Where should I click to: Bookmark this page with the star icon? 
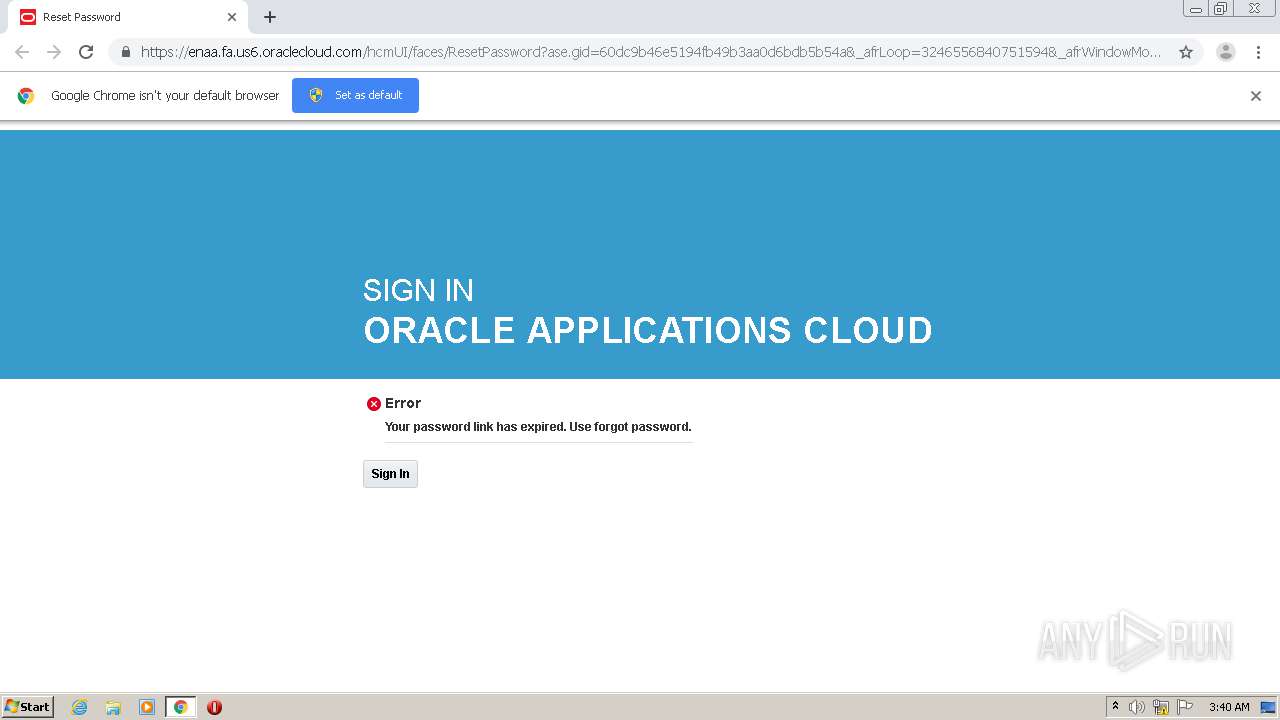point(1186,52)
